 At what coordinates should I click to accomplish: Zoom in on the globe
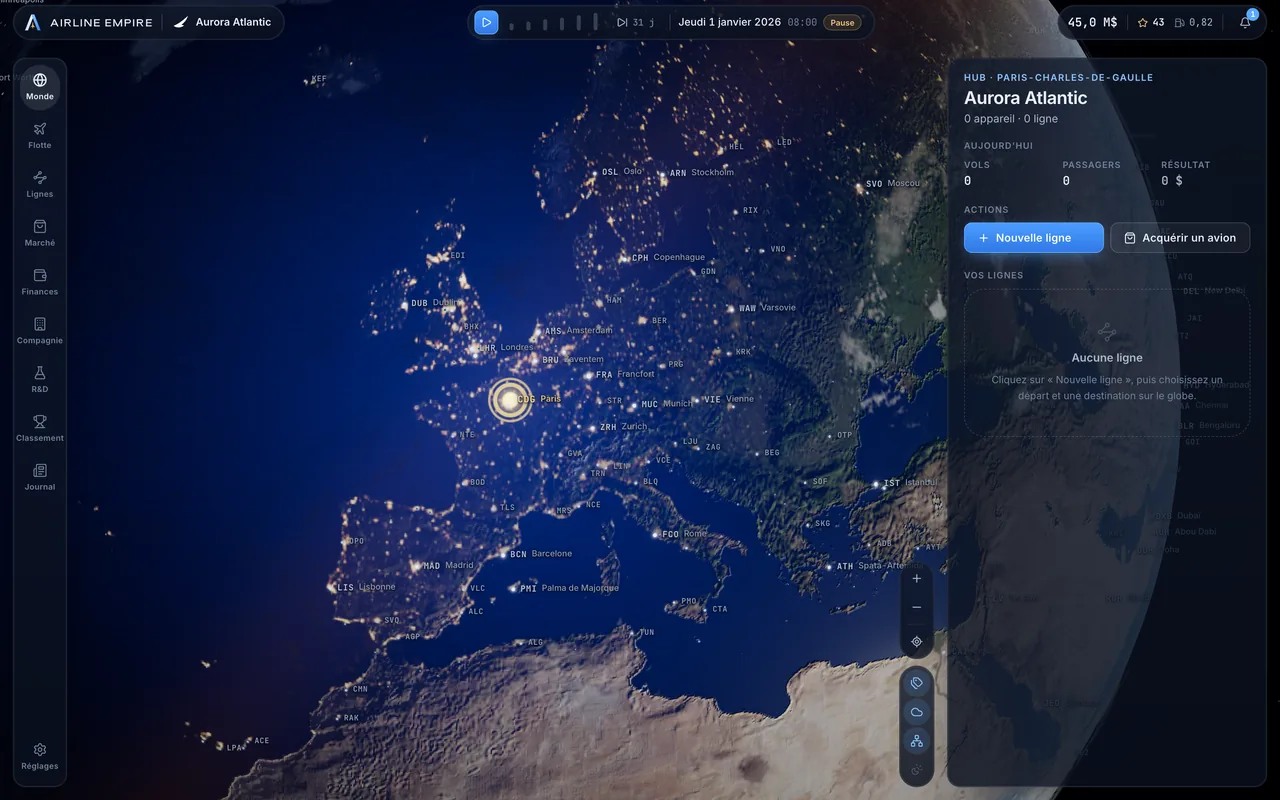(x=917, y=579)
